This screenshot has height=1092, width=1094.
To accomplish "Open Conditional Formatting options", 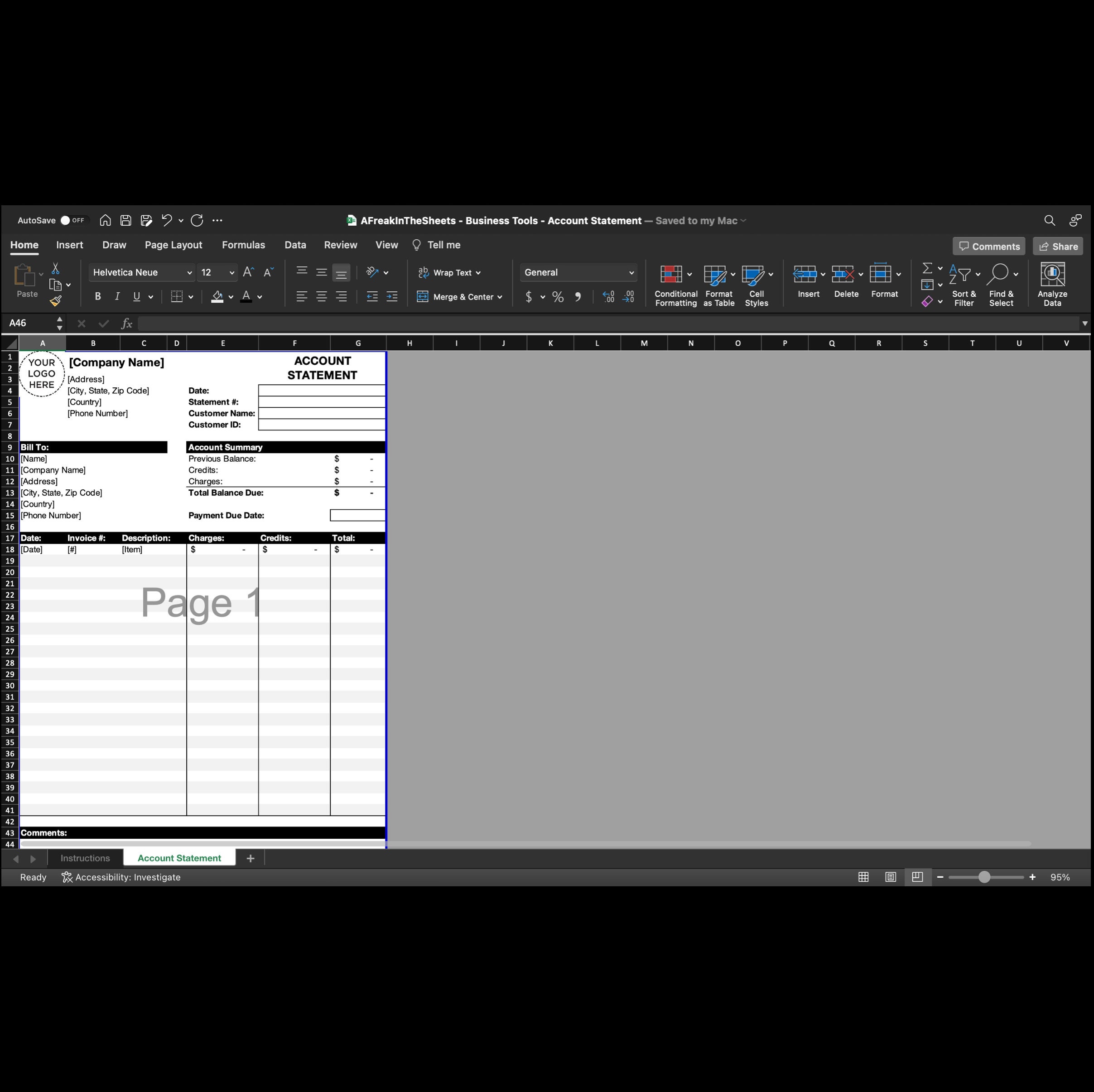I will coord(675,283).
